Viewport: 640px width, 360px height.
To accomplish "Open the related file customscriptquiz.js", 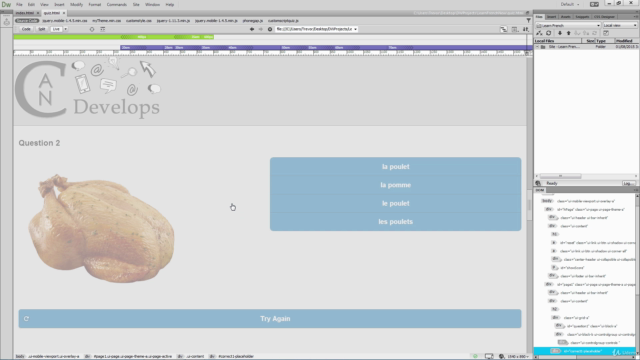I will pyautogui.click(x=283, y=20).
